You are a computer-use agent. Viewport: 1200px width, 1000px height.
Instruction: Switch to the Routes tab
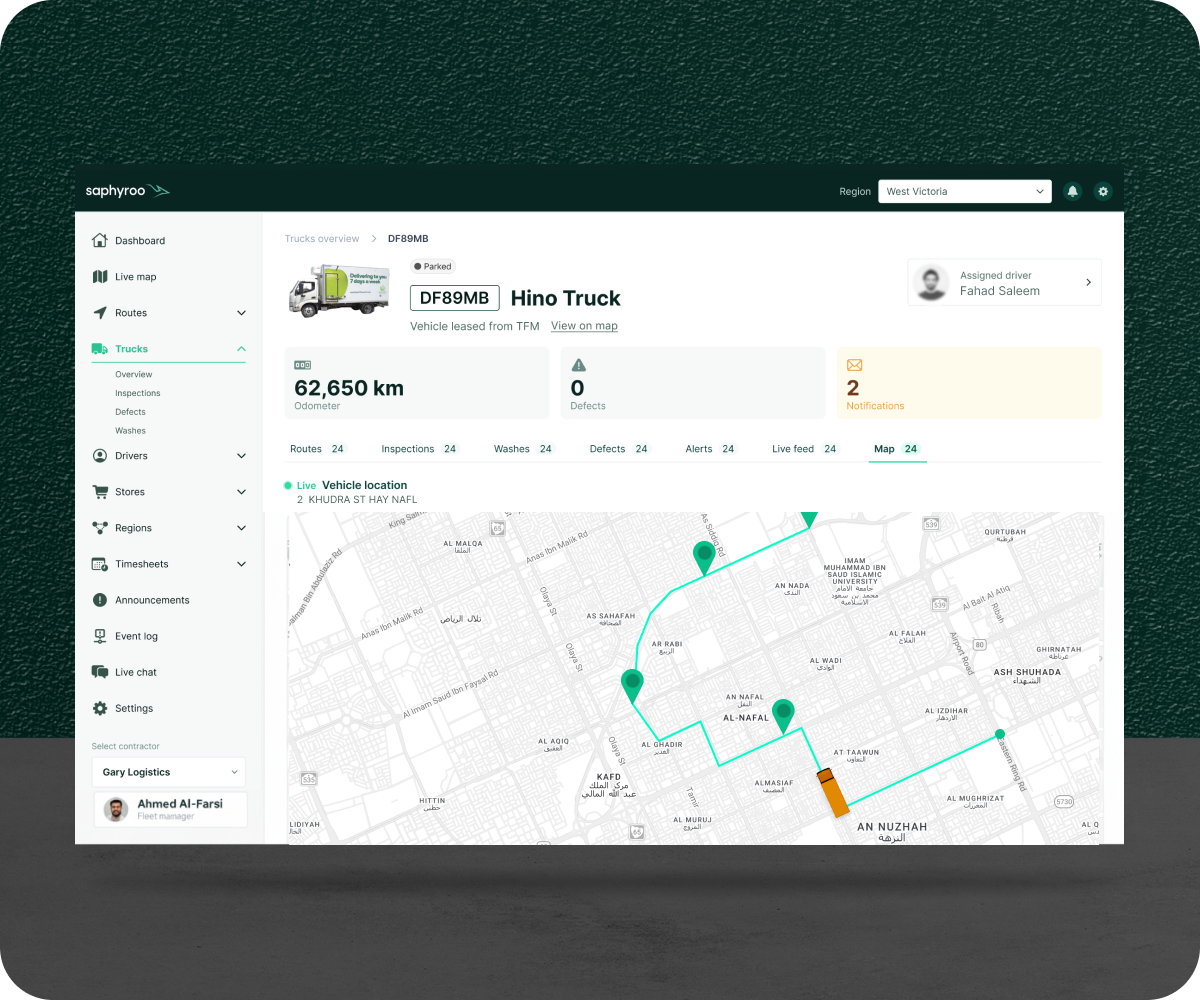(317, 449)
